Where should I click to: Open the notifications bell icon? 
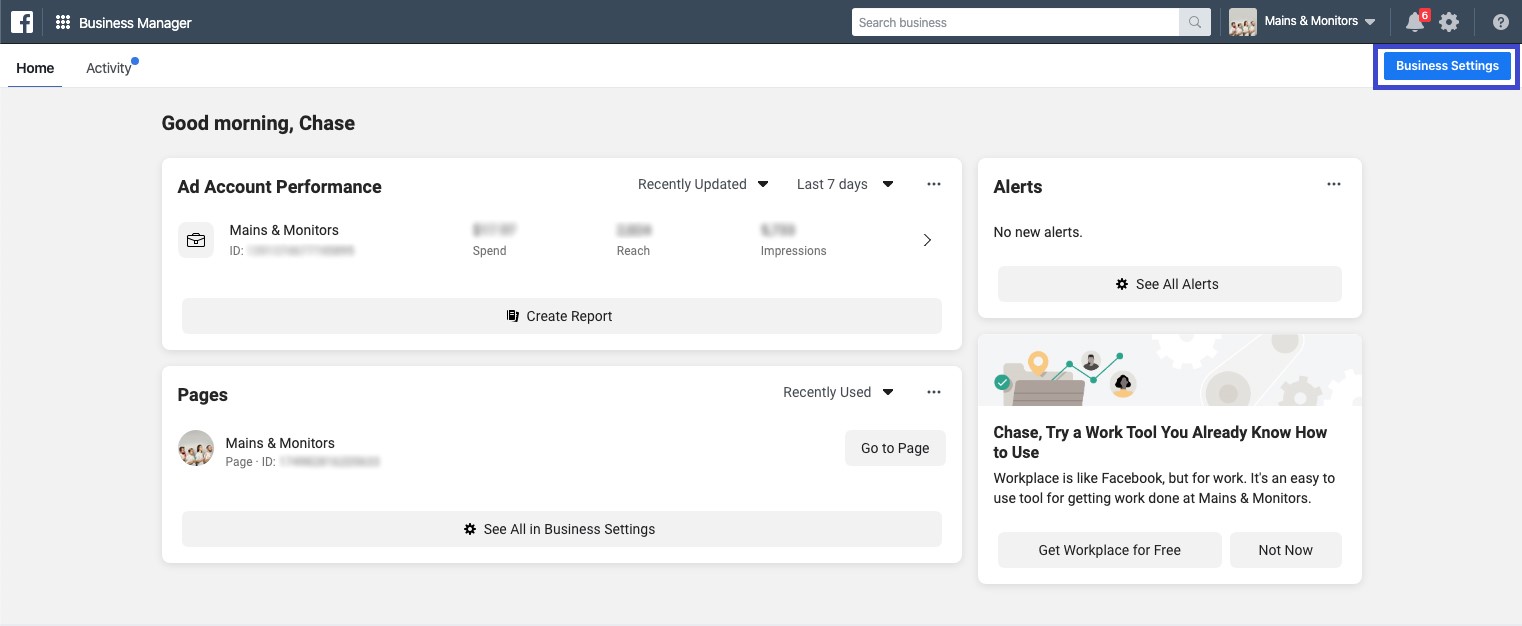click(x=1414, y=22)
